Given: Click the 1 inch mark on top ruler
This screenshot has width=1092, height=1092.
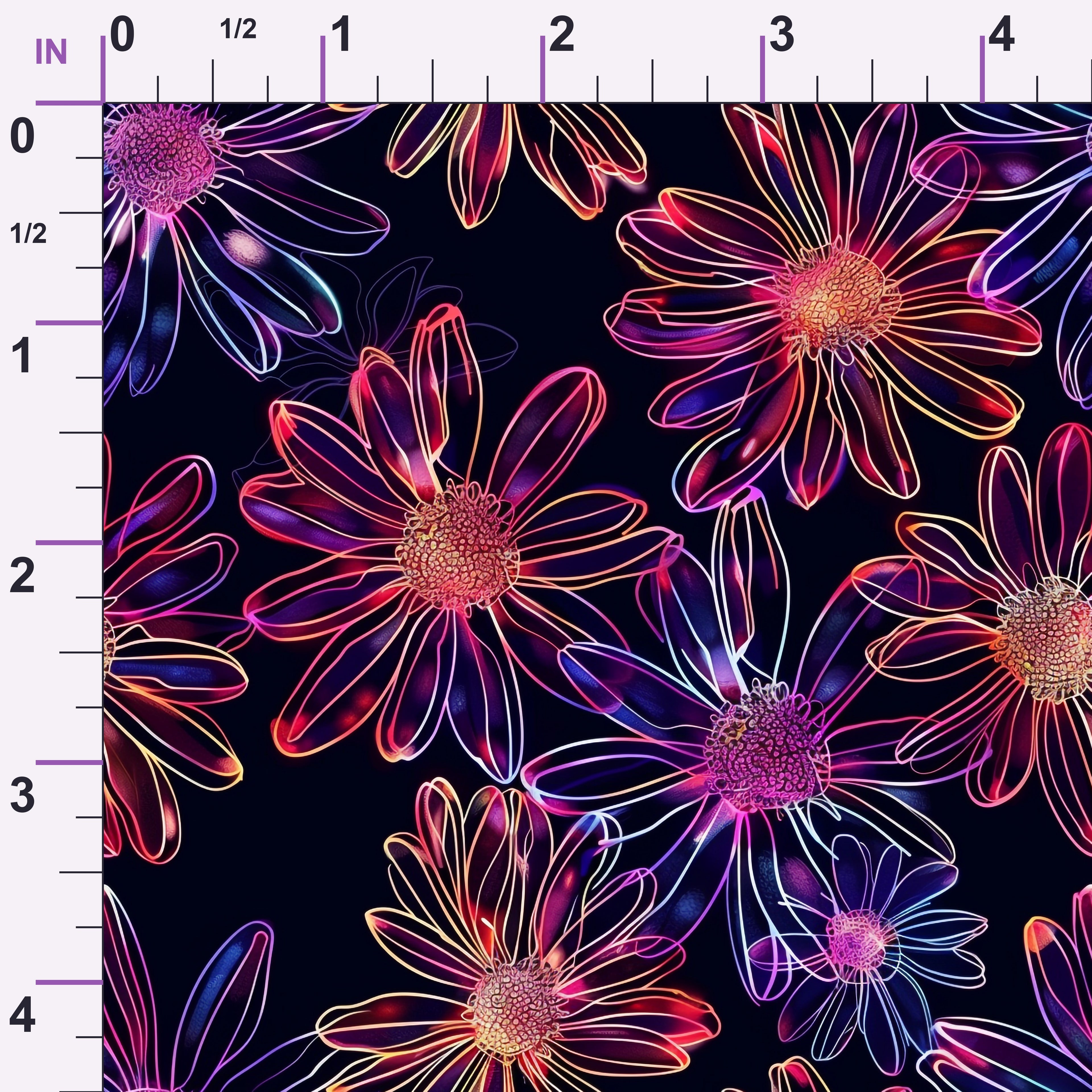Looking at the screenshot, I should pyautogui.click(x=341, y=34).
